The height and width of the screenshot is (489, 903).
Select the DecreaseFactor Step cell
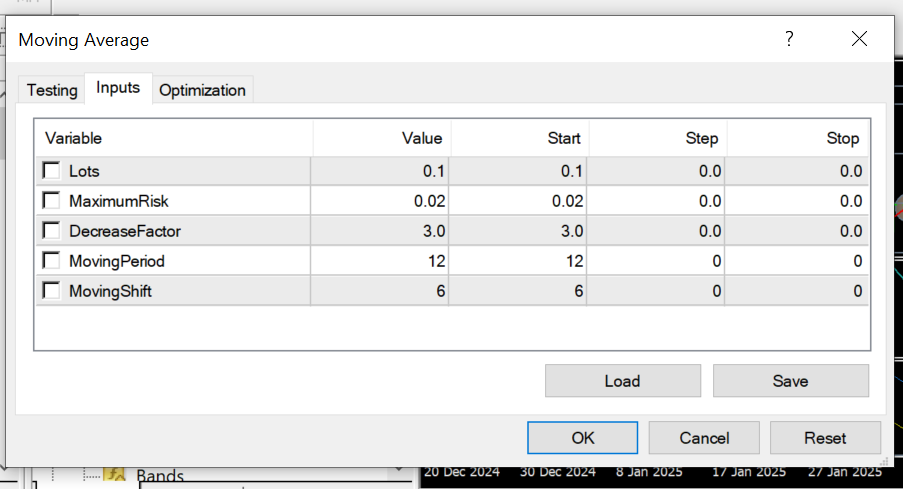click(x=656, y=231)
